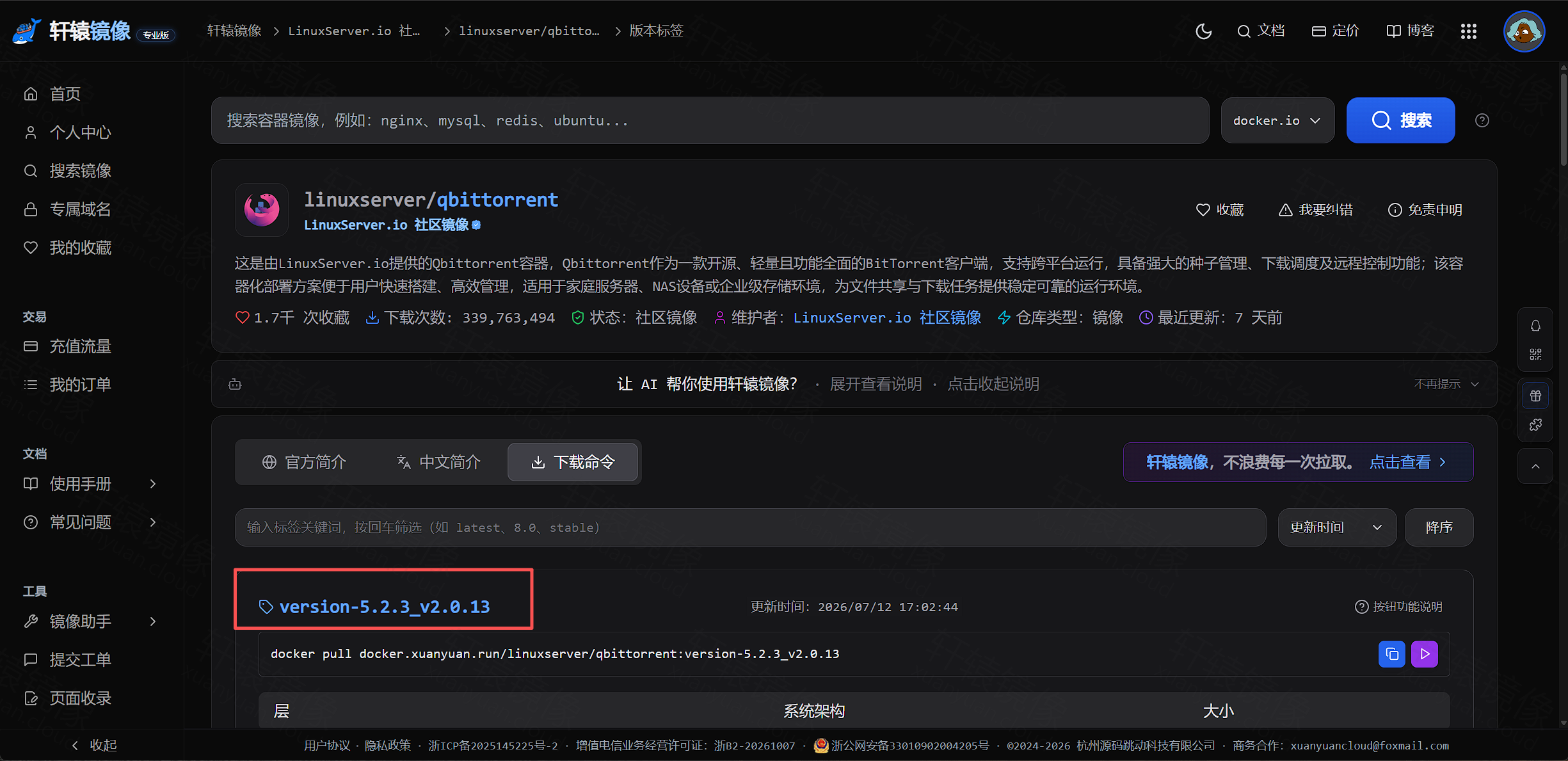1568x761 pixels.
Task: Focus the tag keyword filter field
Action: 750,527
